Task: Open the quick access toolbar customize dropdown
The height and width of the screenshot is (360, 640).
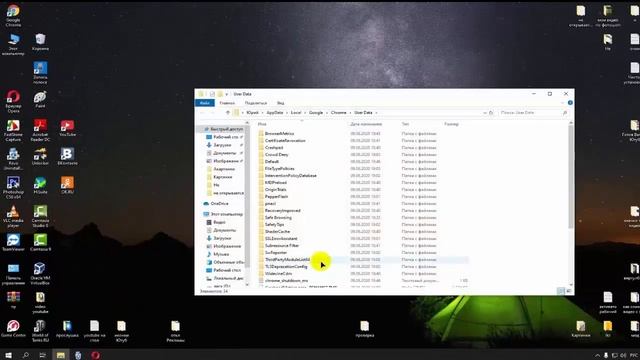Action: point(227,94)
